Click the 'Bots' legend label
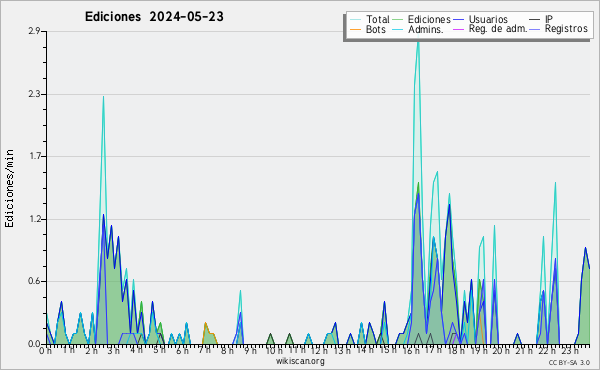This screenshot has width=600, height=370. point(375,29)
